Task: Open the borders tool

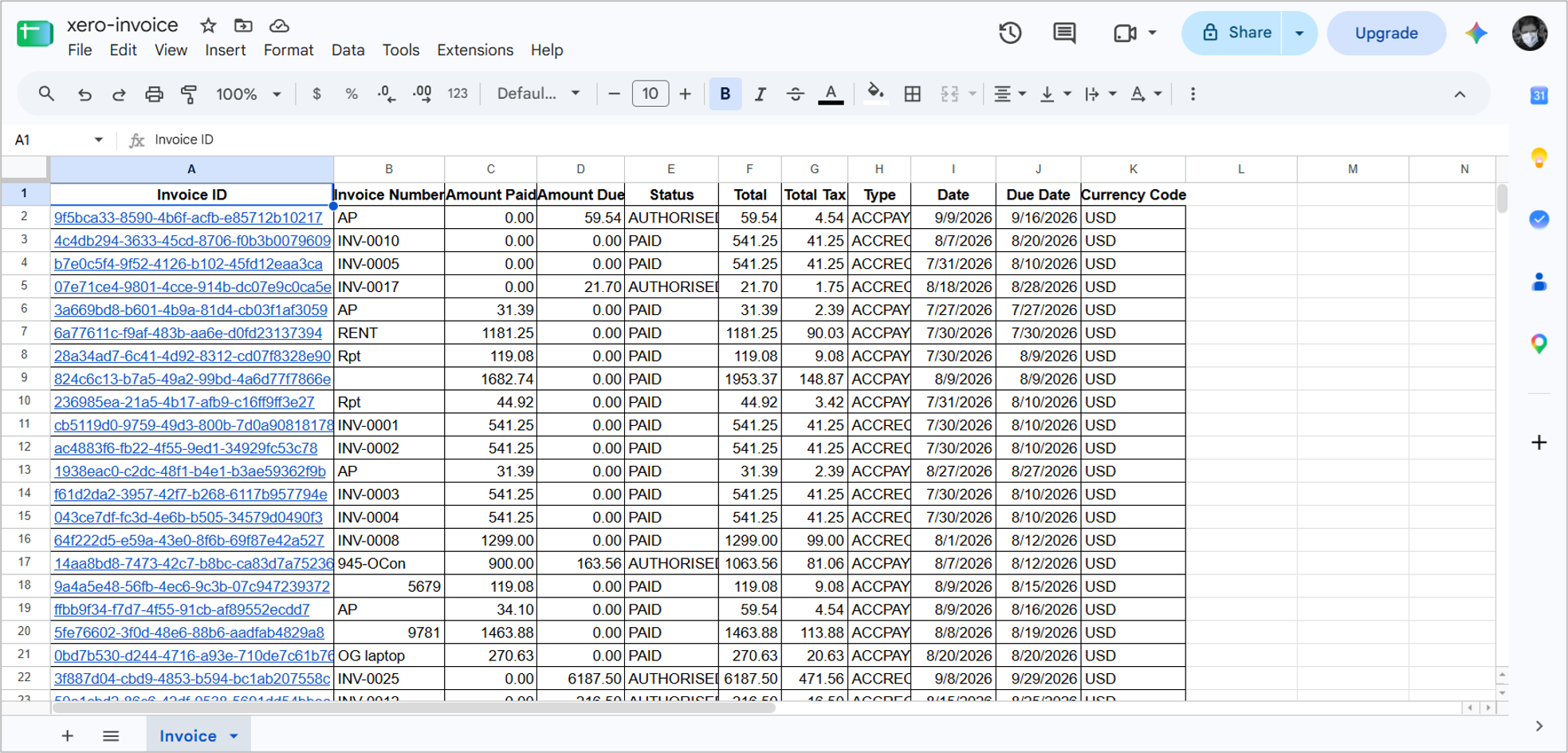Action: click(x=913, y=94)
